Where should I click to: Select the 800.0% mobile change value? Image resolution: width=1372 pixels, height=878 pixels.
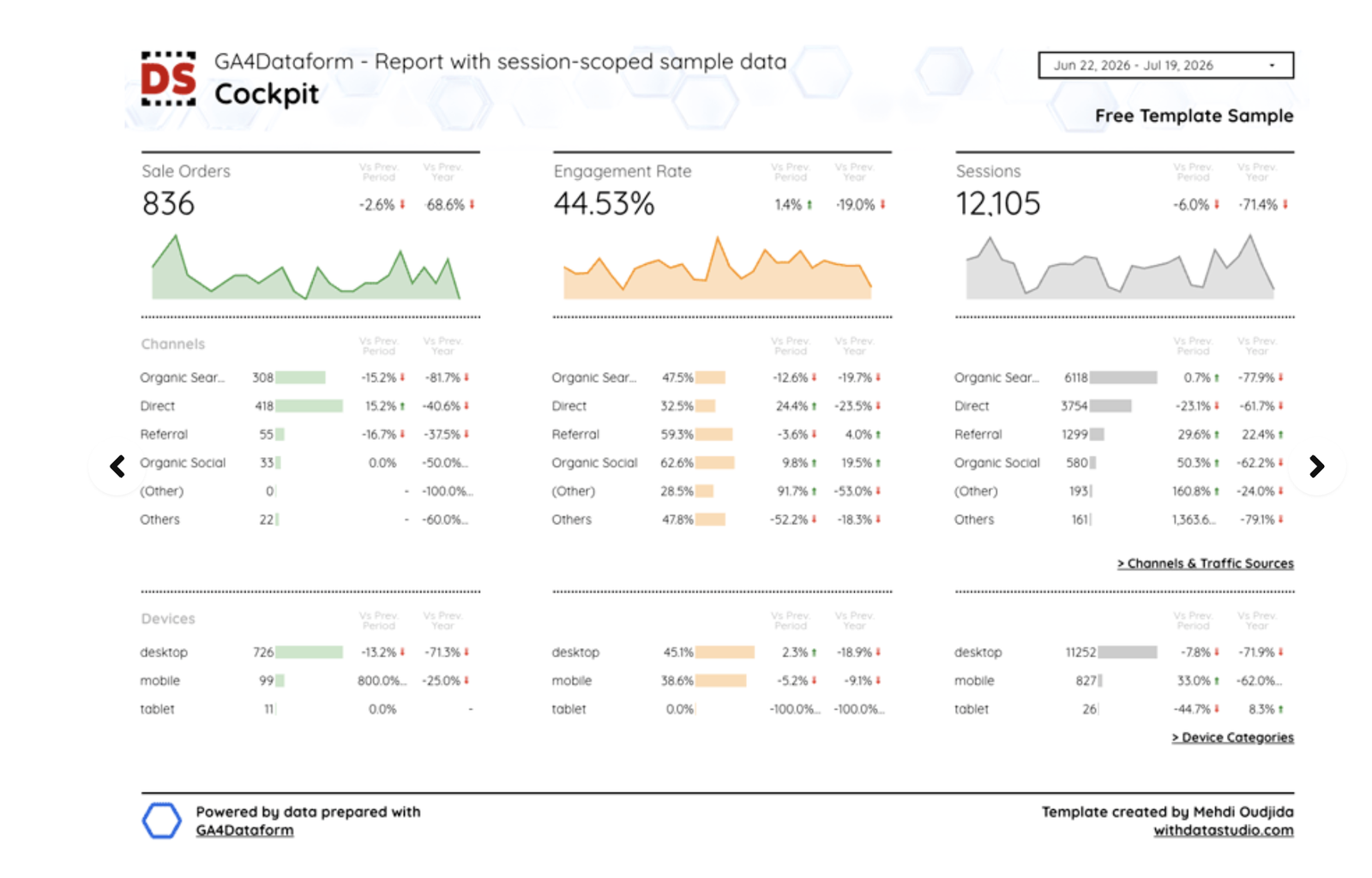382,681
